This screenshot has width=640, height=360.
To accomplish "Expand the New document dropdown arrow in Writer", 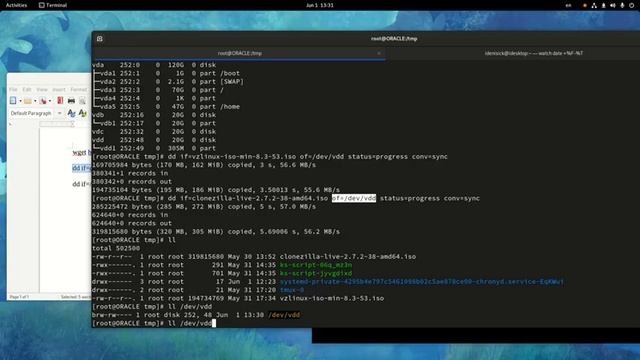I will [20, 101].
